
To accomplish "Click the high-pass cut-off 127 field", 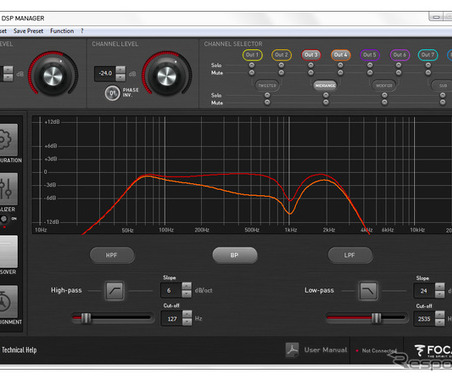I will 172,319.
